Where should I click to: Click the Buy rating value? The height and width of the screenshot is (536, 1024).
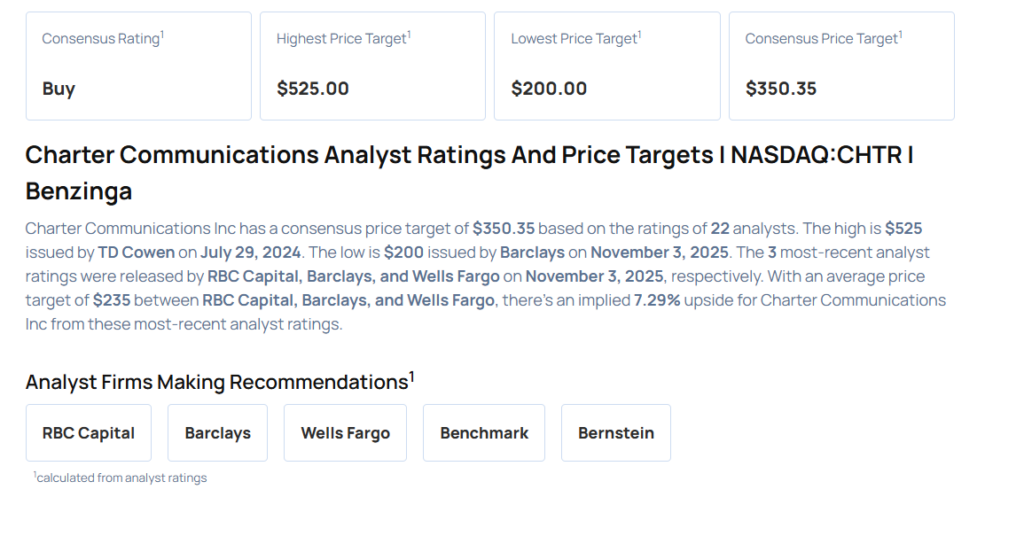point(59,89)
